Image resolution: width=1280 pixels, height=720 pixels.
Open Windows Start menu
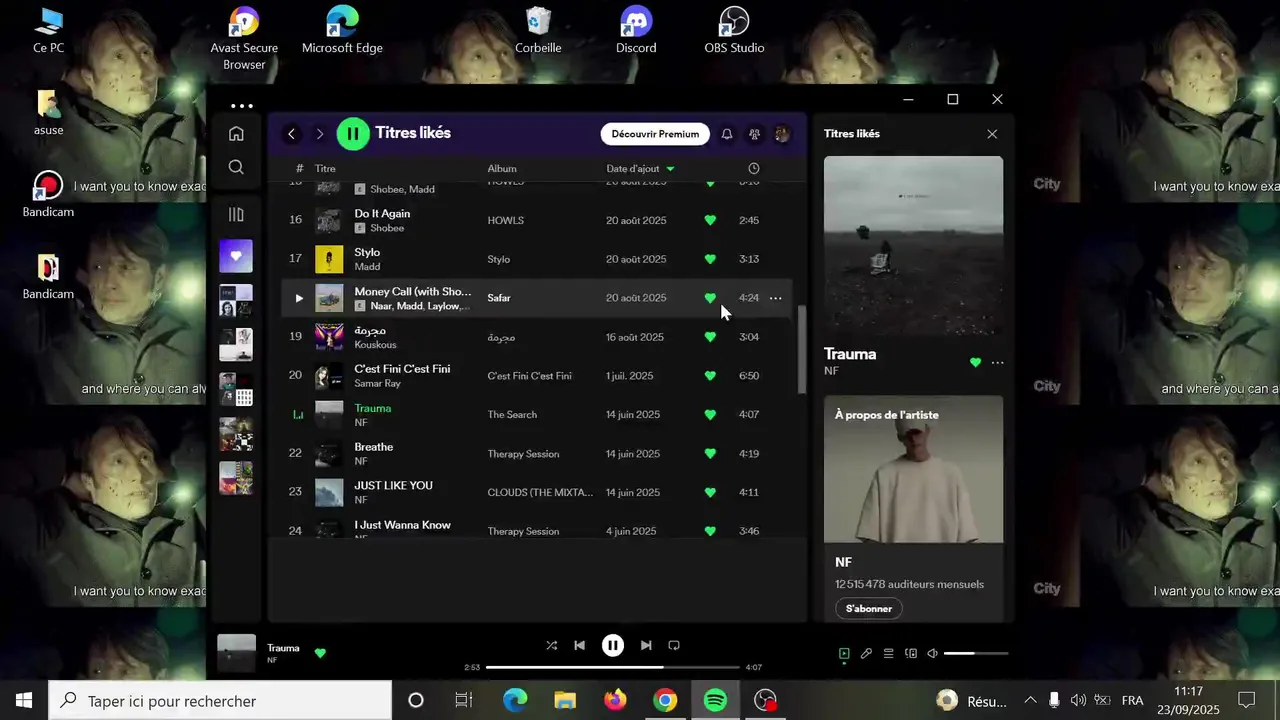pos(24,701)
